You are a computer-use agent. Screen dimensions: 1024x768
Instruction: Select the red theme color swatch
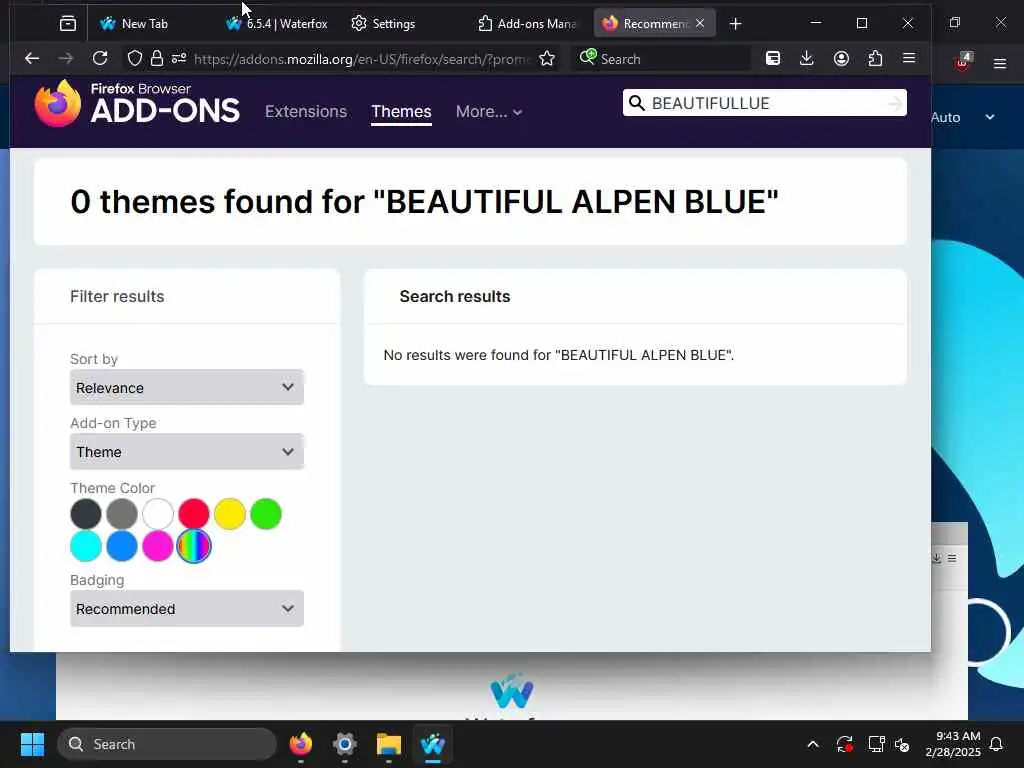tap(194, 514)
